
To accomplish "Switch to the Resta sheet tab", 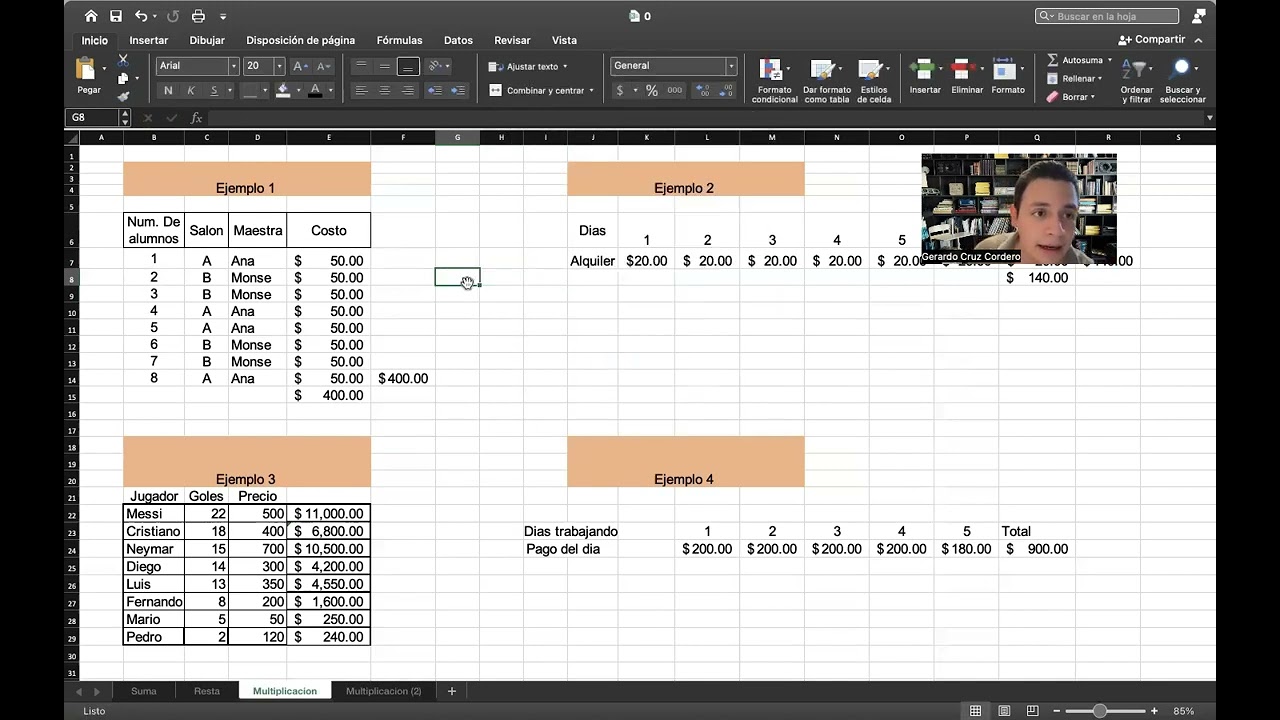I will point(207,691).
